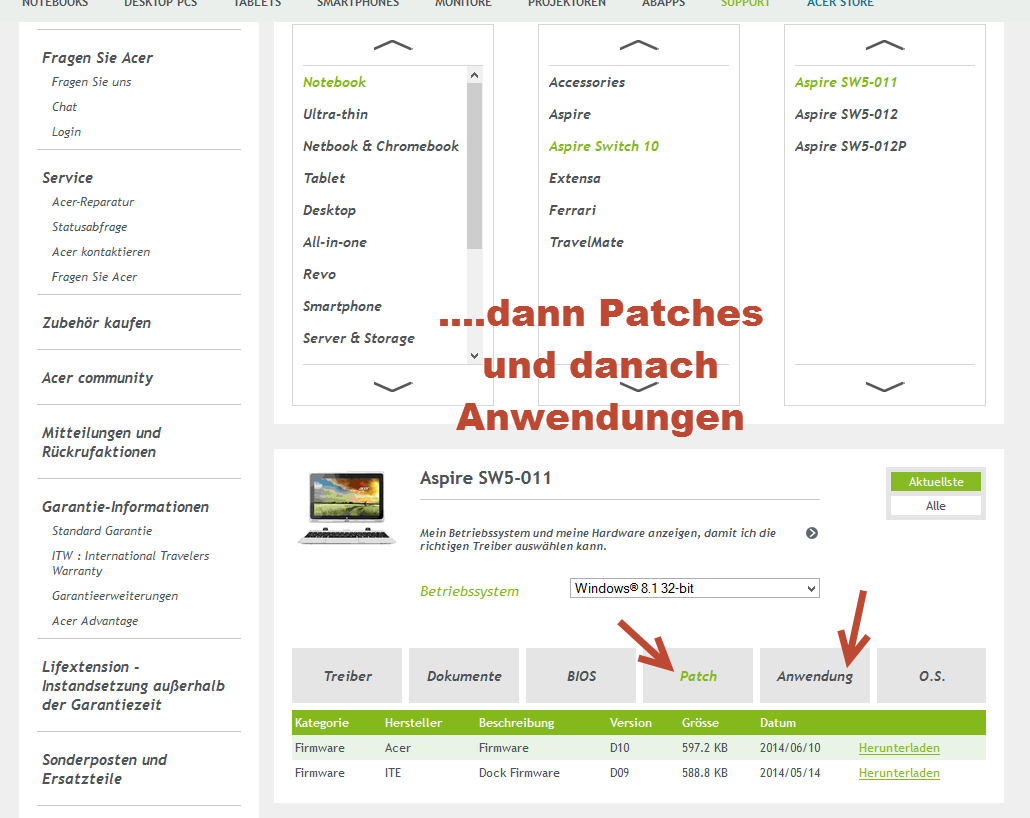Select Notebook in the category list
This screenshot has width=1030, height=818.
coord(334,82)
